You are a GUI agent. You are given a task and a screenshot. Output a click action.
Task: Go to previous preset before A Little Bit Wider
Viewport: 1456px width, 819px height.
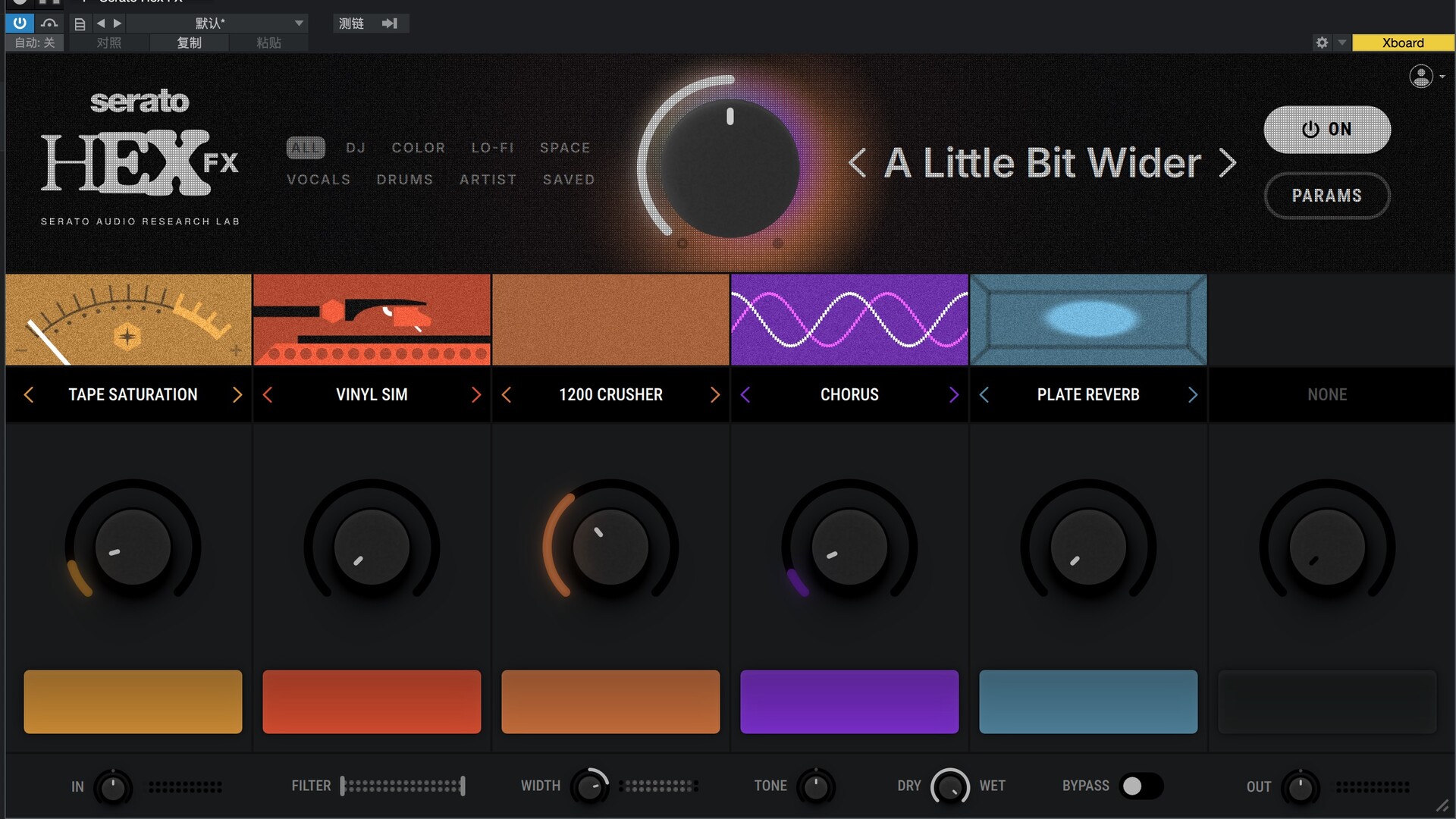(x=857, y=163)
